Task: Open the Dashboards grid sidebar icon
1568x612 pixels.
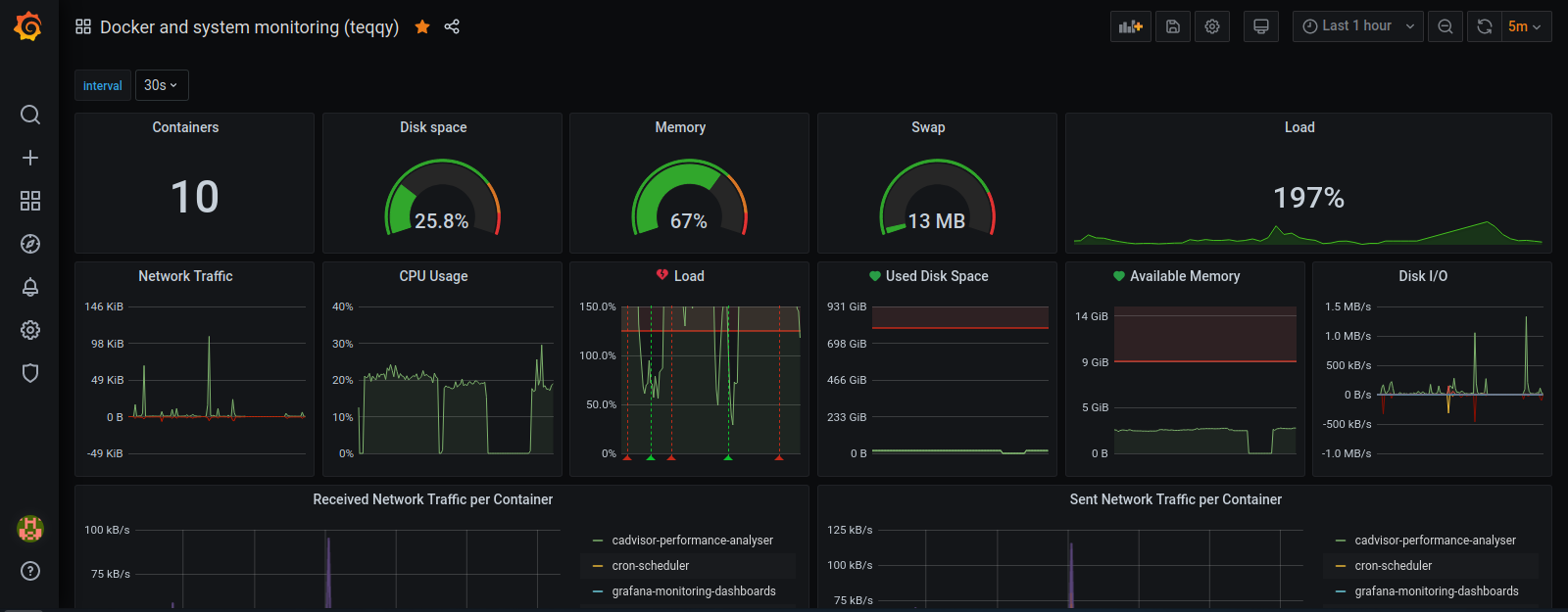Action: 30,201
